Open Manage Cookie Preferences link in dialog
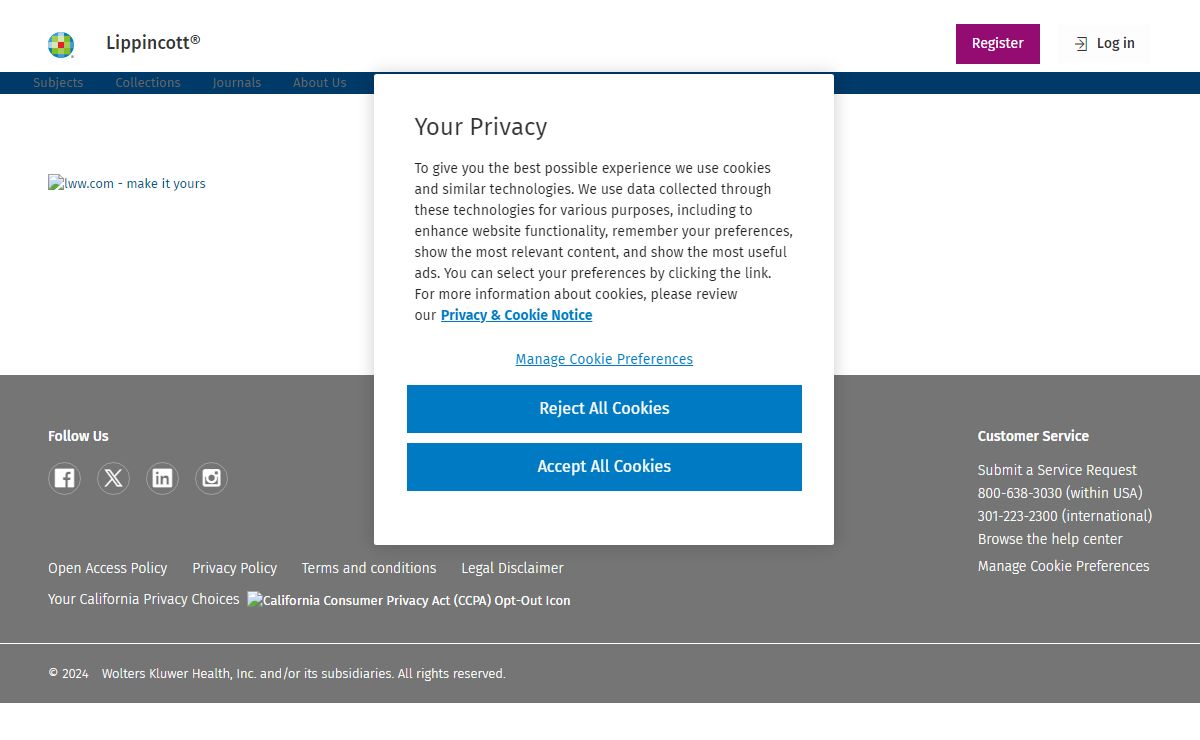This screenshot has width=1200, height=740. 604,359
